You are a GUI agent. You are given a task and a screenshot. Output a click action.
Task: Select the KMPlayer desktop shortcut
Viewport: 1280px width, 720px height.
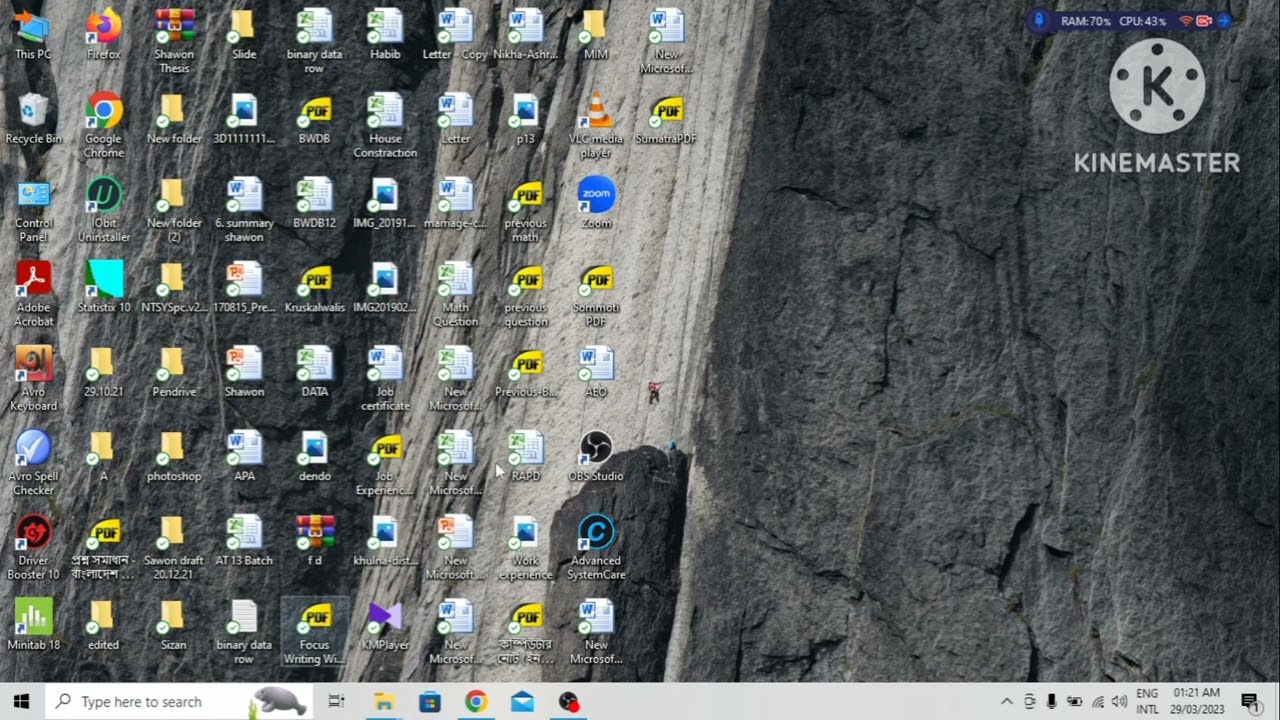pyautogui.click(x=385, y=625)
